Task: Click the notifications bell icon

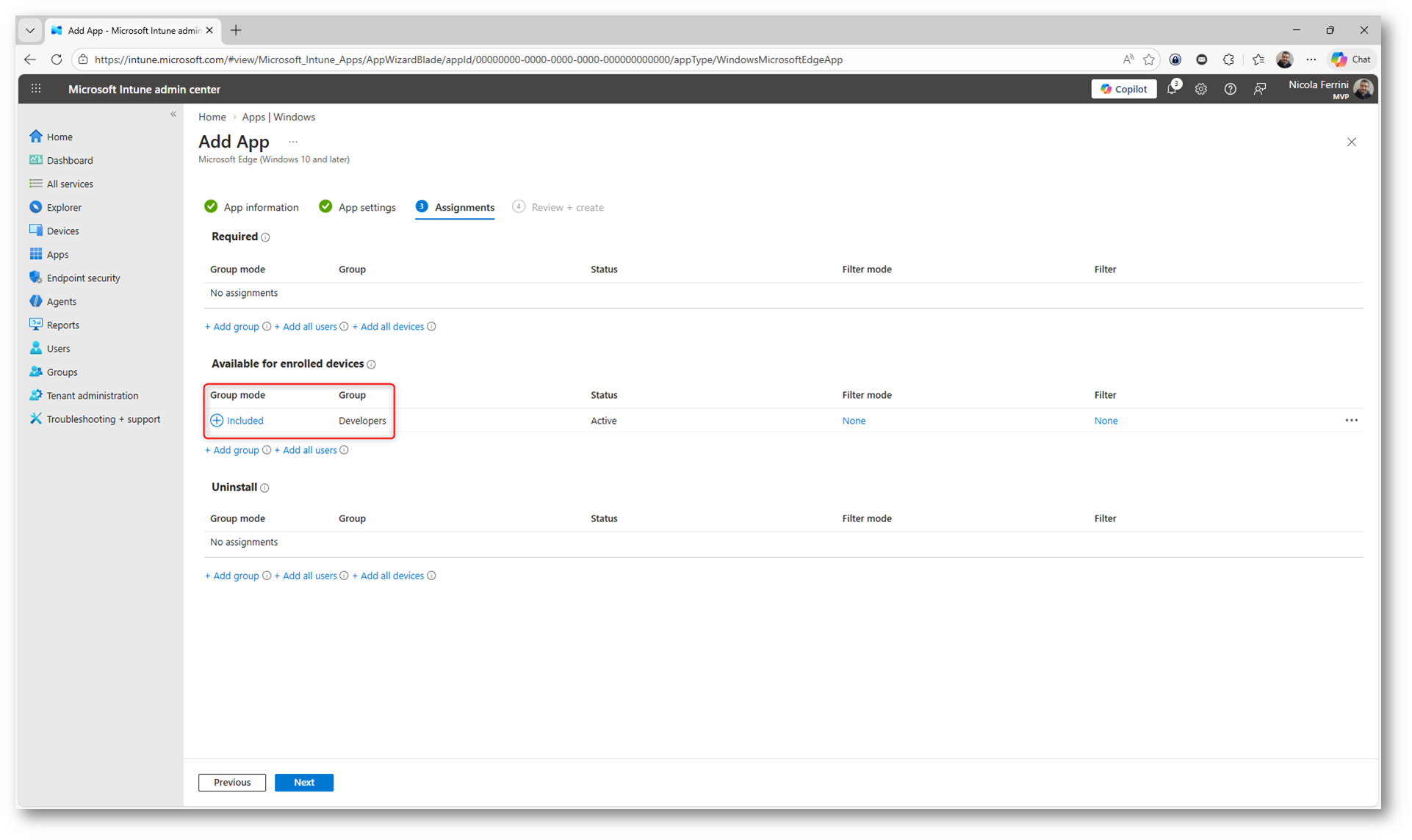Action: 1172,89
